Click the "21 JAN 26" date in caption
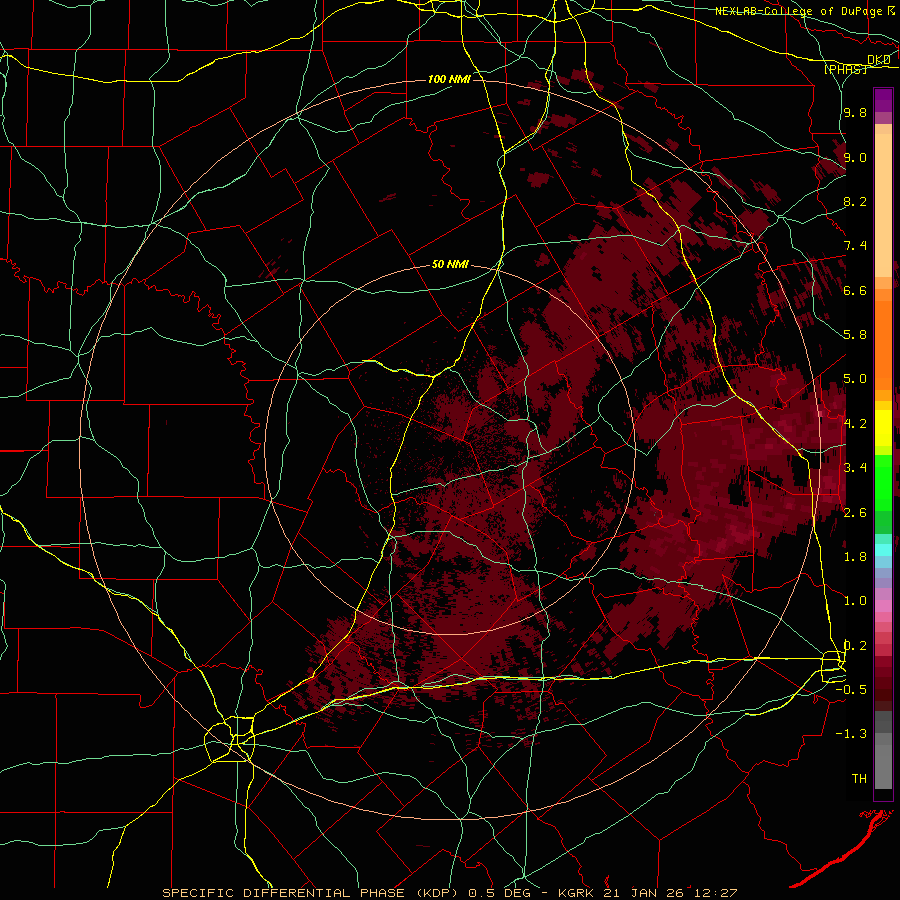 (641, 893)
